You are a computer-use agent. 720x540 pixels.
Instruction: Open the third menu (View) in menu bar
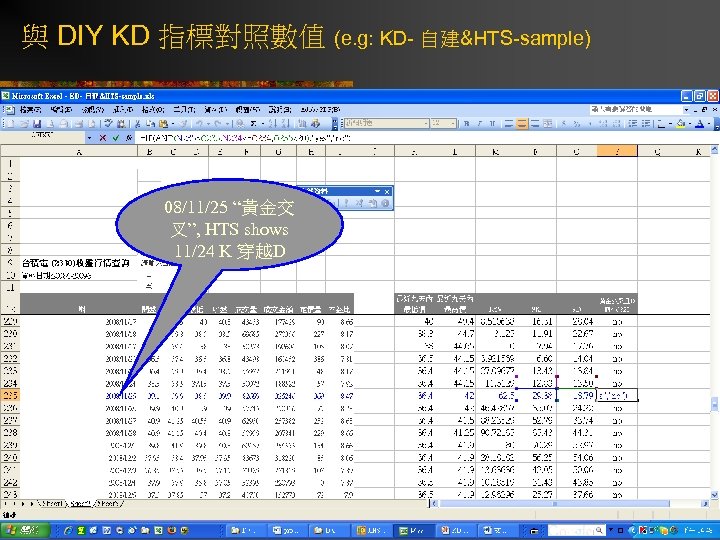pos(93,109)
